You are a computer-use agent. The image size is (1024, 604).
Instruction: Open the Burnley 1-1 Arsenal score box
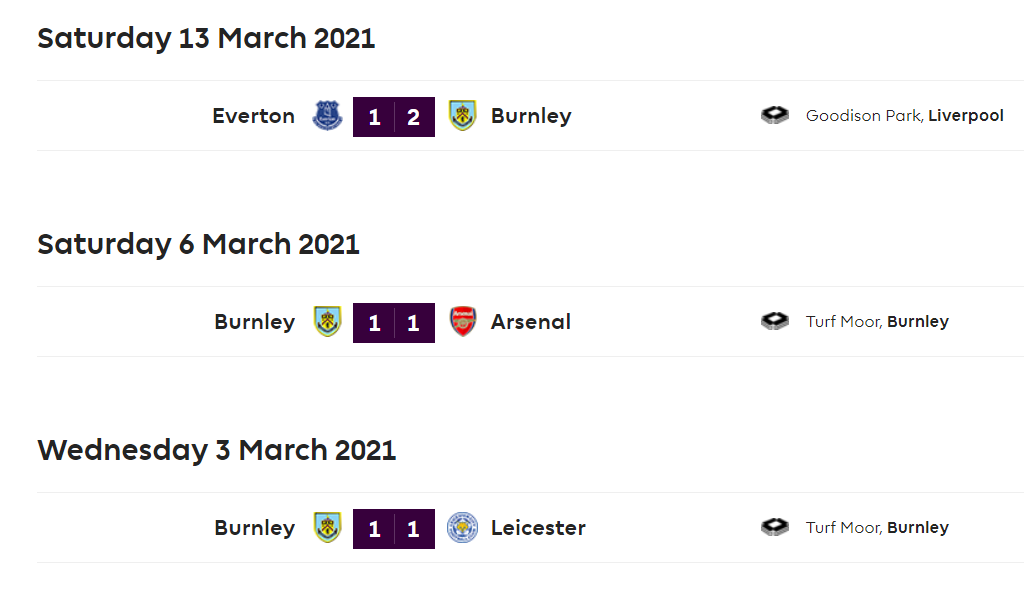coord(394,323)
